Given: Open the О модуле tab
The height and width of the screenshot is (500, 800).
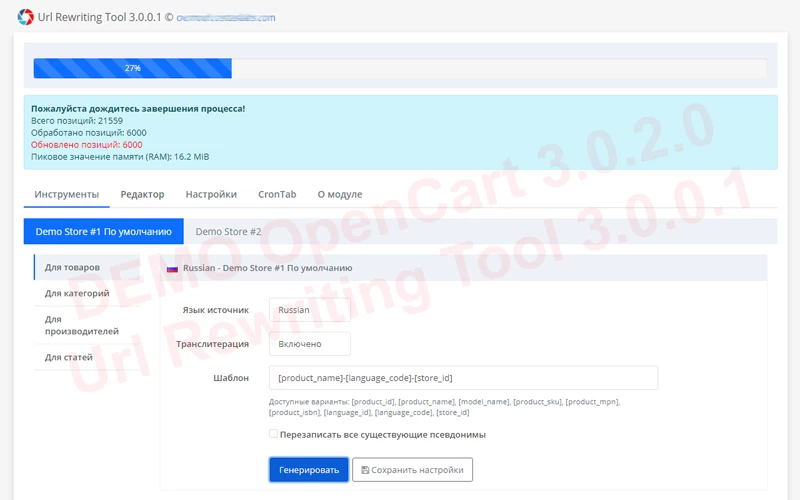Looking at the screenshot, I should tap(340, 194).
